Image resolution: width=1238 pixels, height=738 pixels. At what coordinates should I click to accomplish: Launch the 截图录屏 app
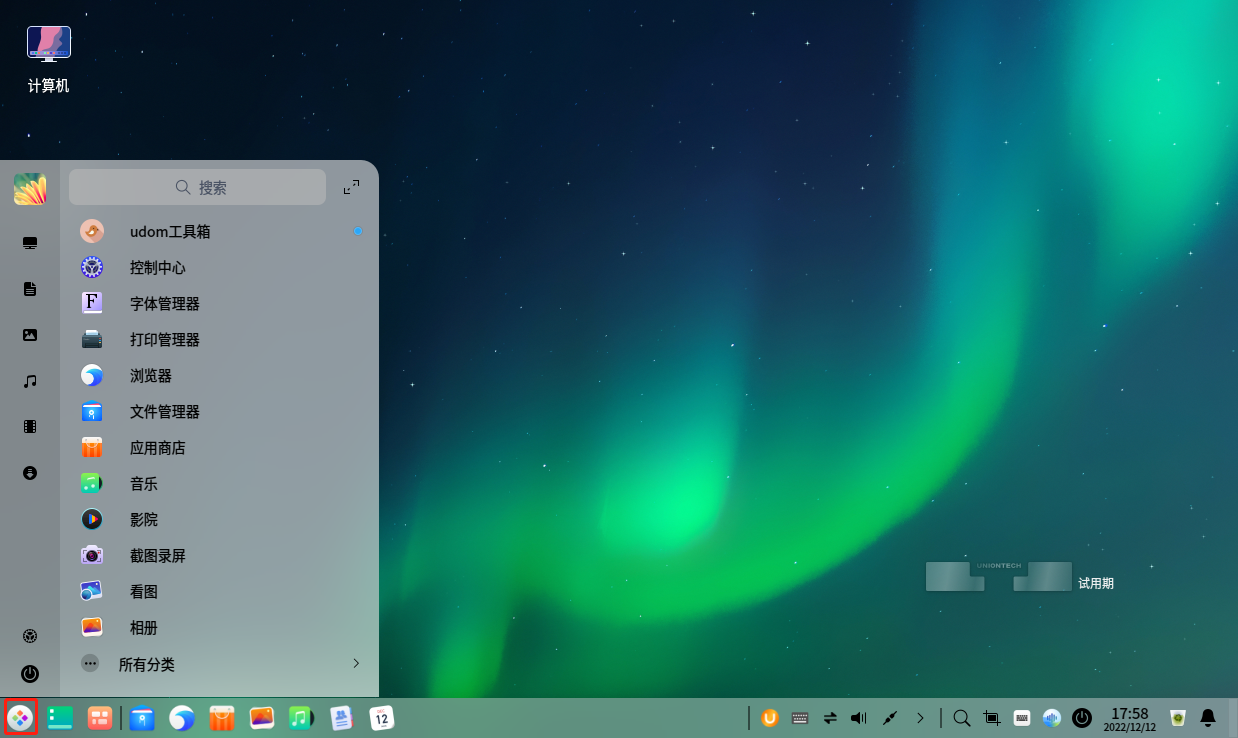158,556
